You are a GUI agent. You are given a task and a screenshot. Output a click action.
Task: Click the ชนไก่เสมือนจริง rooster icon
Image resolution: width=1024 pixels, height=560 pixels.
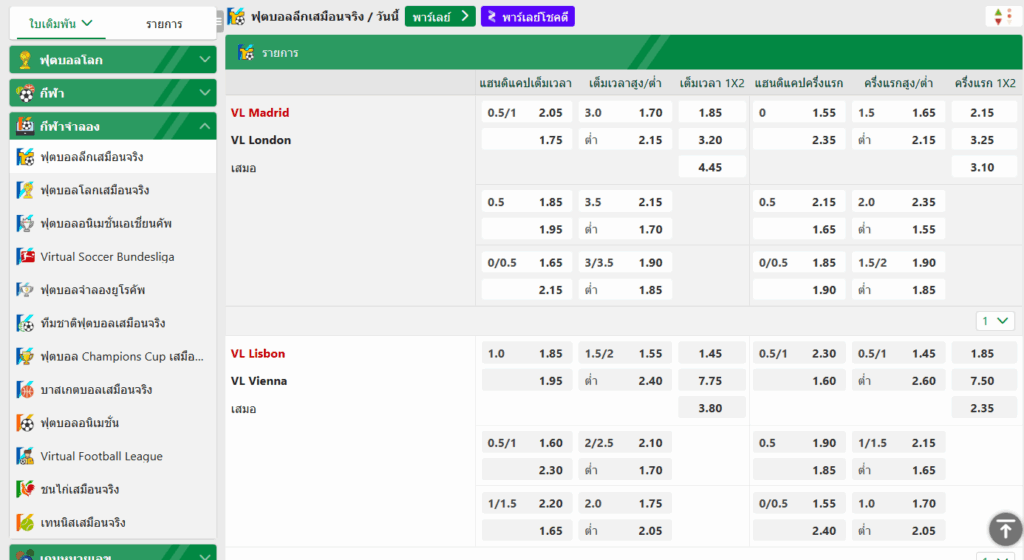click(x=25, y=490)
